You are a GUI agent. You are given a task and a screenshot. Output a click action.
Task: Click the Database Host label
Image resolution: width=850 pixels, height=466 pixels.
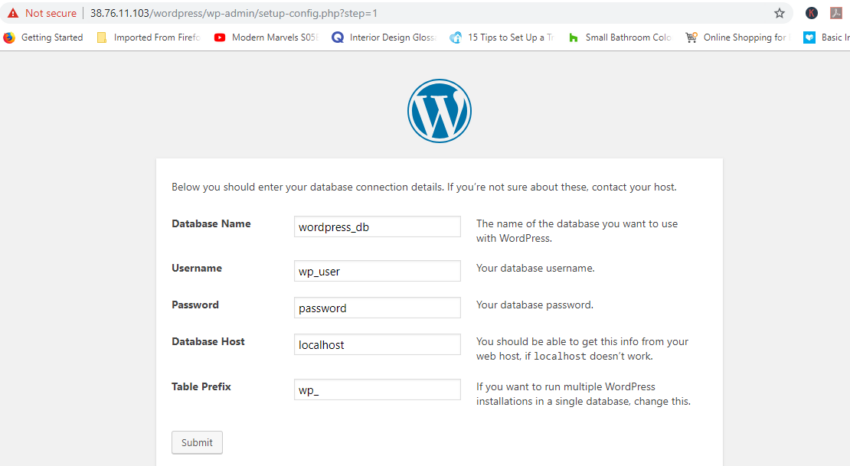pyautogui.click(x=208, y=341)
